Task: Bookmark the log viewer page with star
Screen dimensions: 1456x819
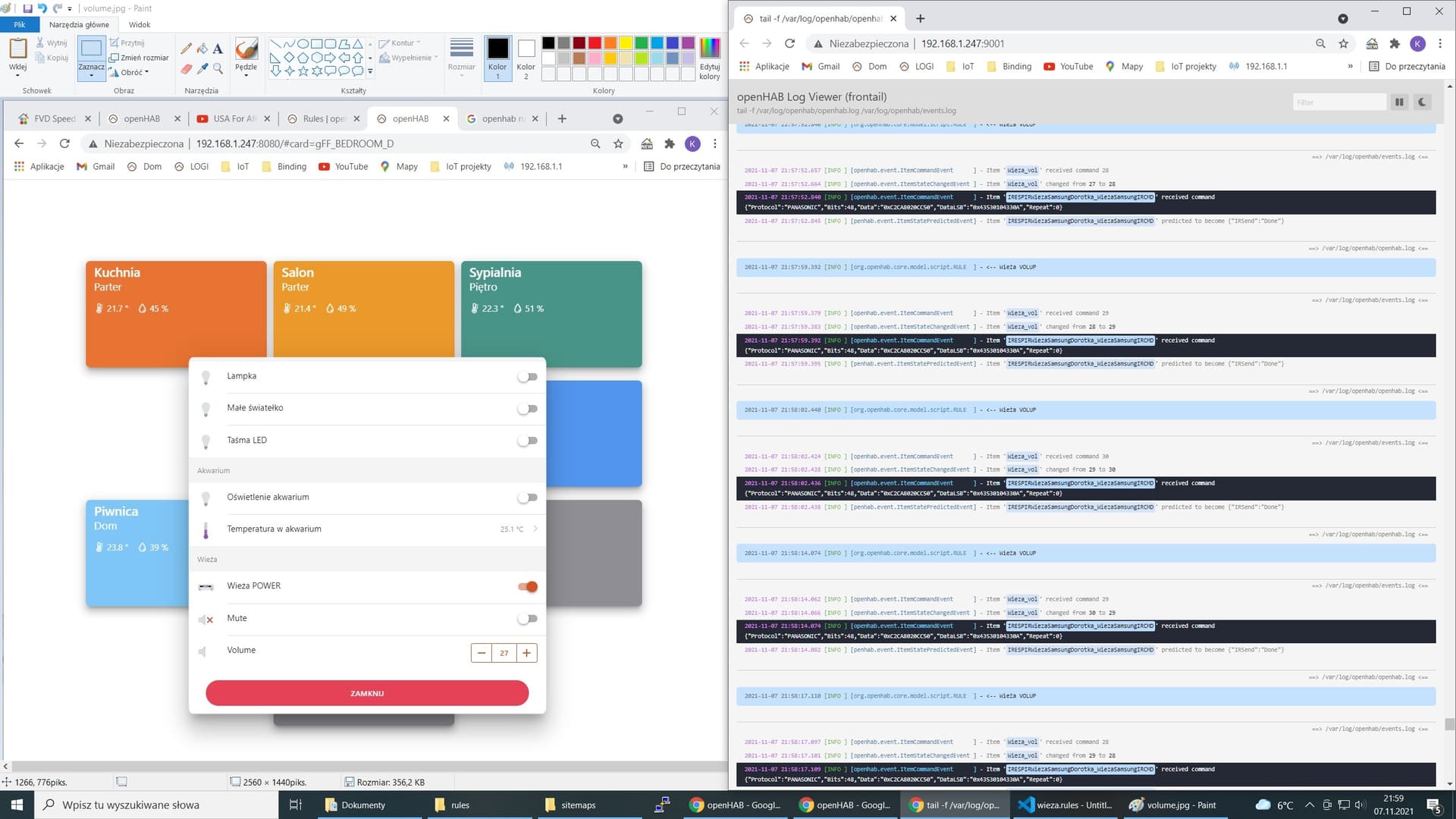Action: pyautogui.click(x=1344, y=44)
